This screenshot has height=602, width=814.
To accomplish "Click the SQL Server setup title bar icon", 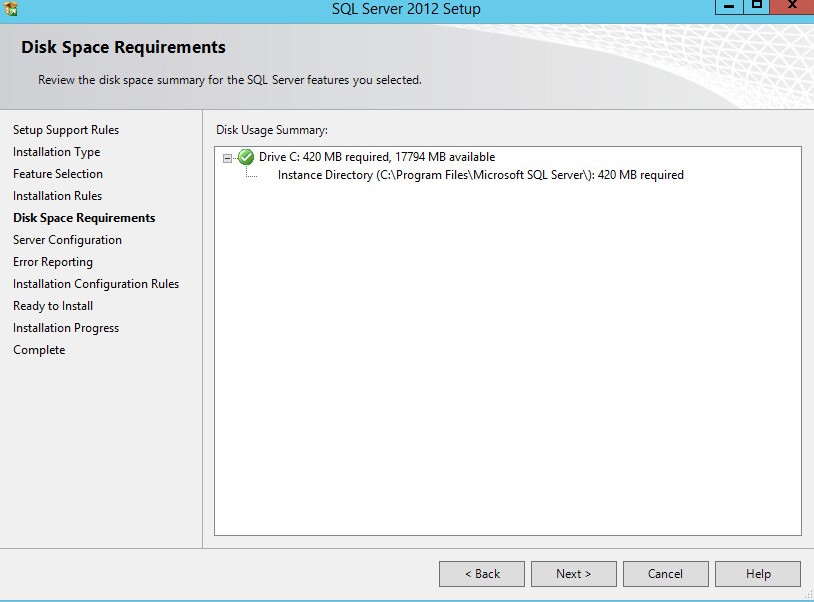I will click(10, 8).
